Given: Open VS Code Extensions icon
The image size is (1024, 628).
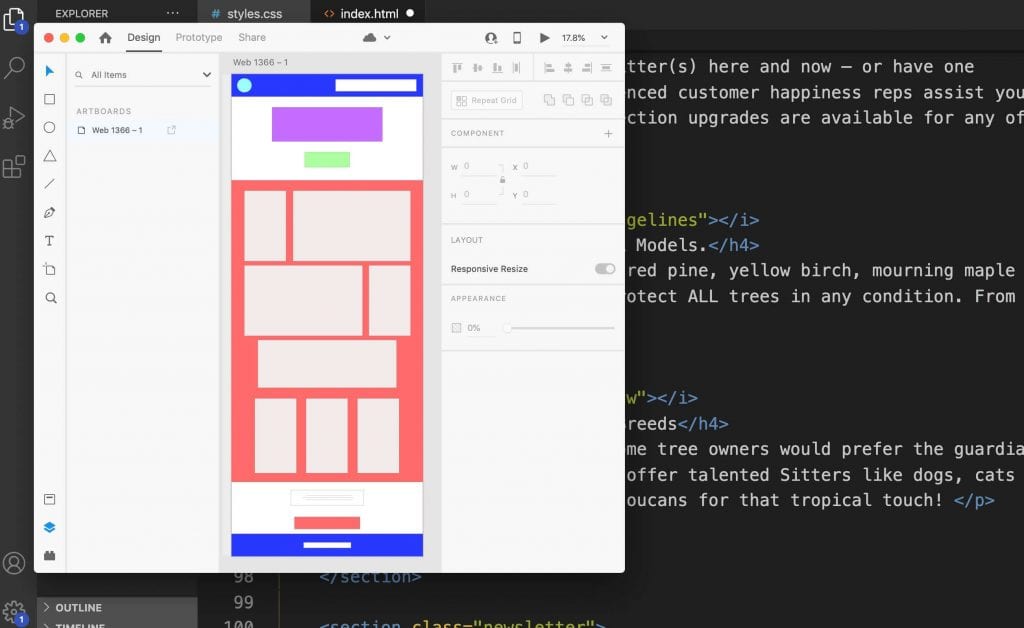Looking at the screenshot, I should [x=14, y=167].
